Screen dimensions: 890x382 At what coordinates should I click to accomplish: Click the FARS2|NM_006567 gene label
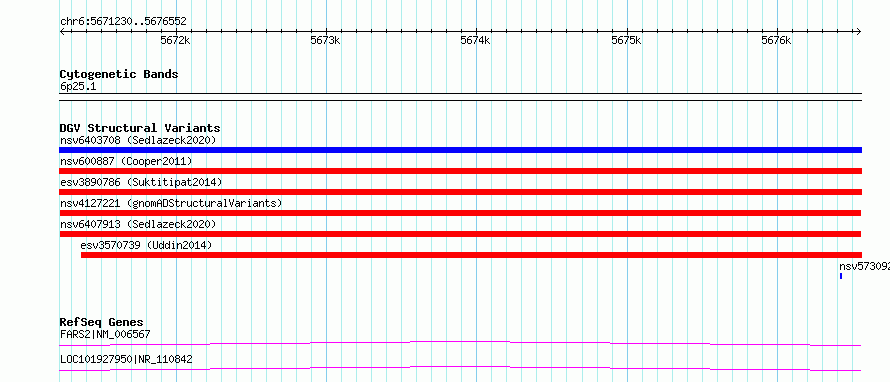[x=105, y=334]
